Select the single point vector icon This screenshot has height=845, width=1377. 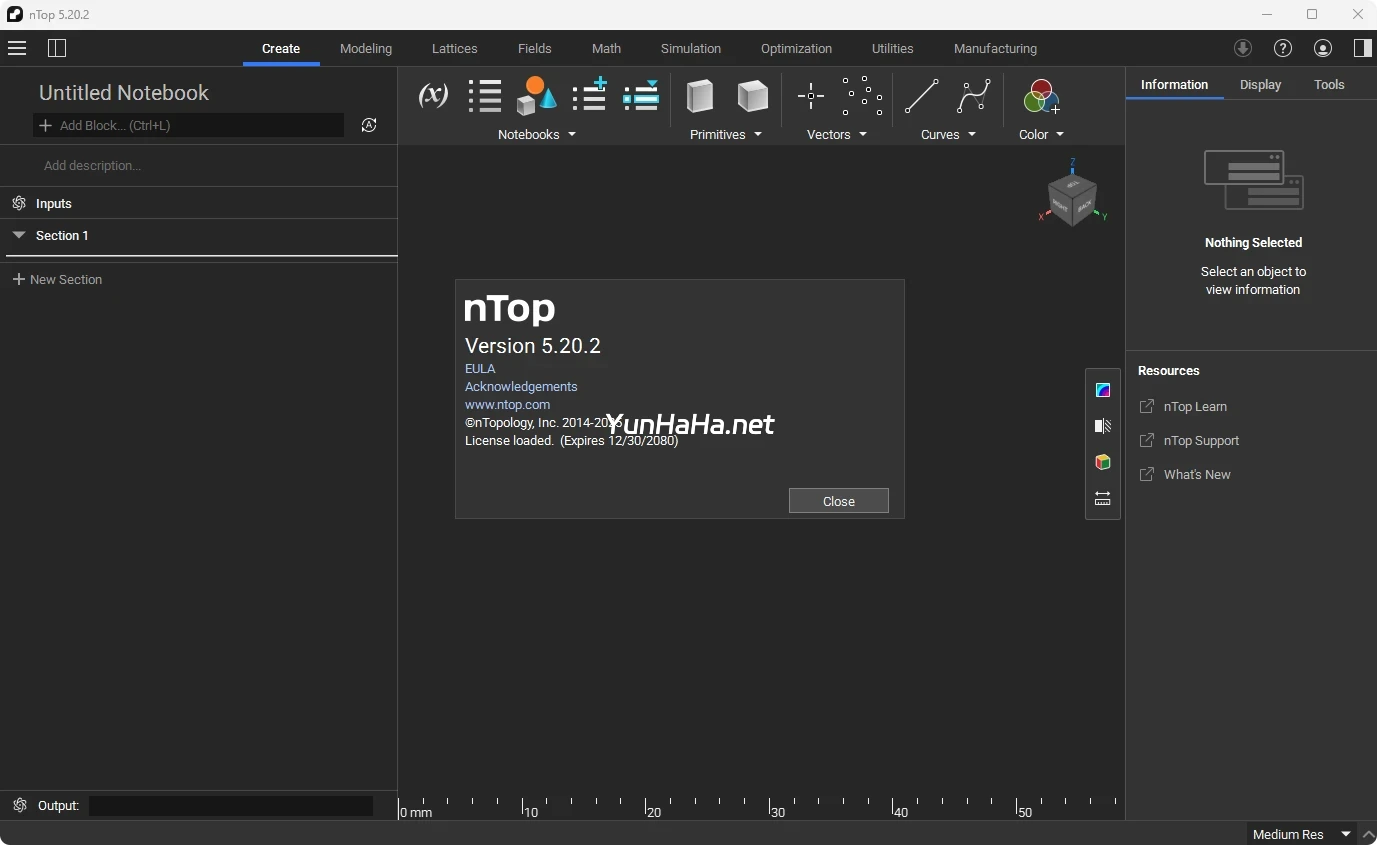(x=810, y=96)
